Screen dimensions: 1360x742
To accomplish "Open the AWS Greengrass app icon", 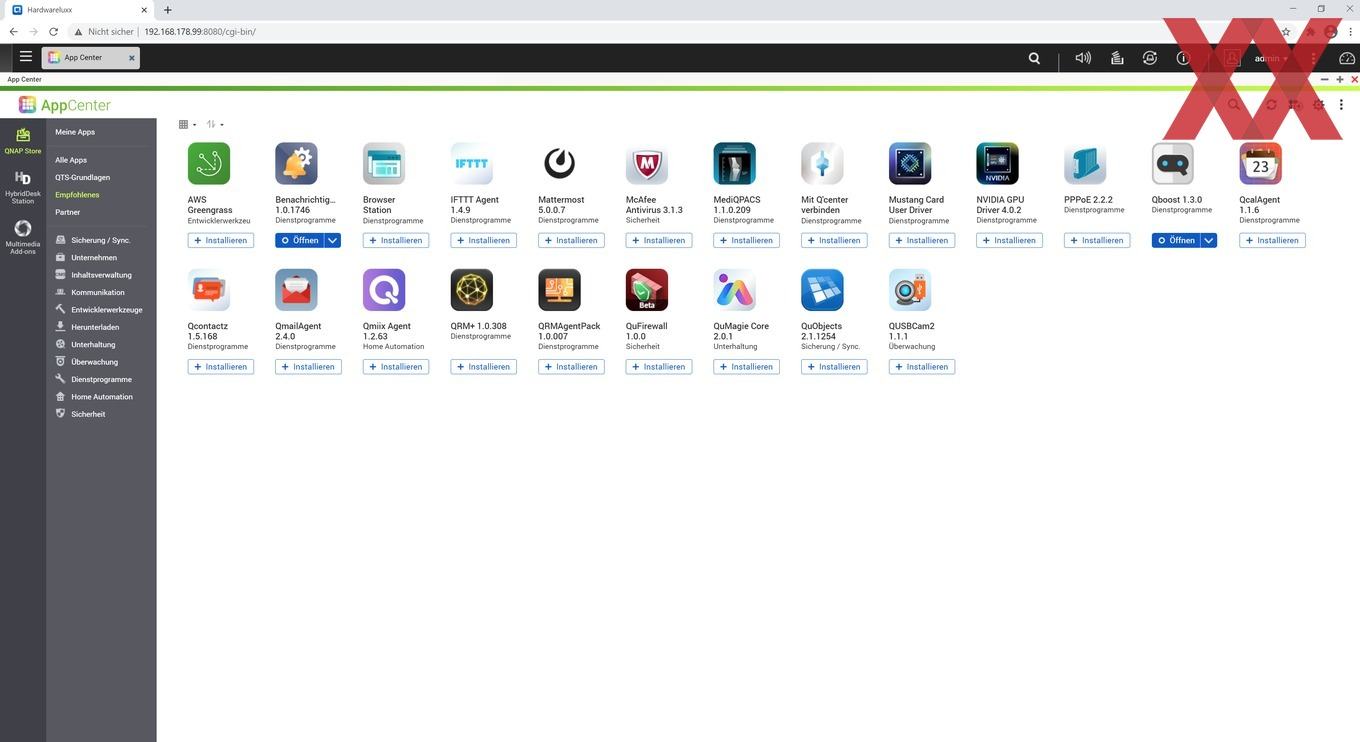I will 209,164.
